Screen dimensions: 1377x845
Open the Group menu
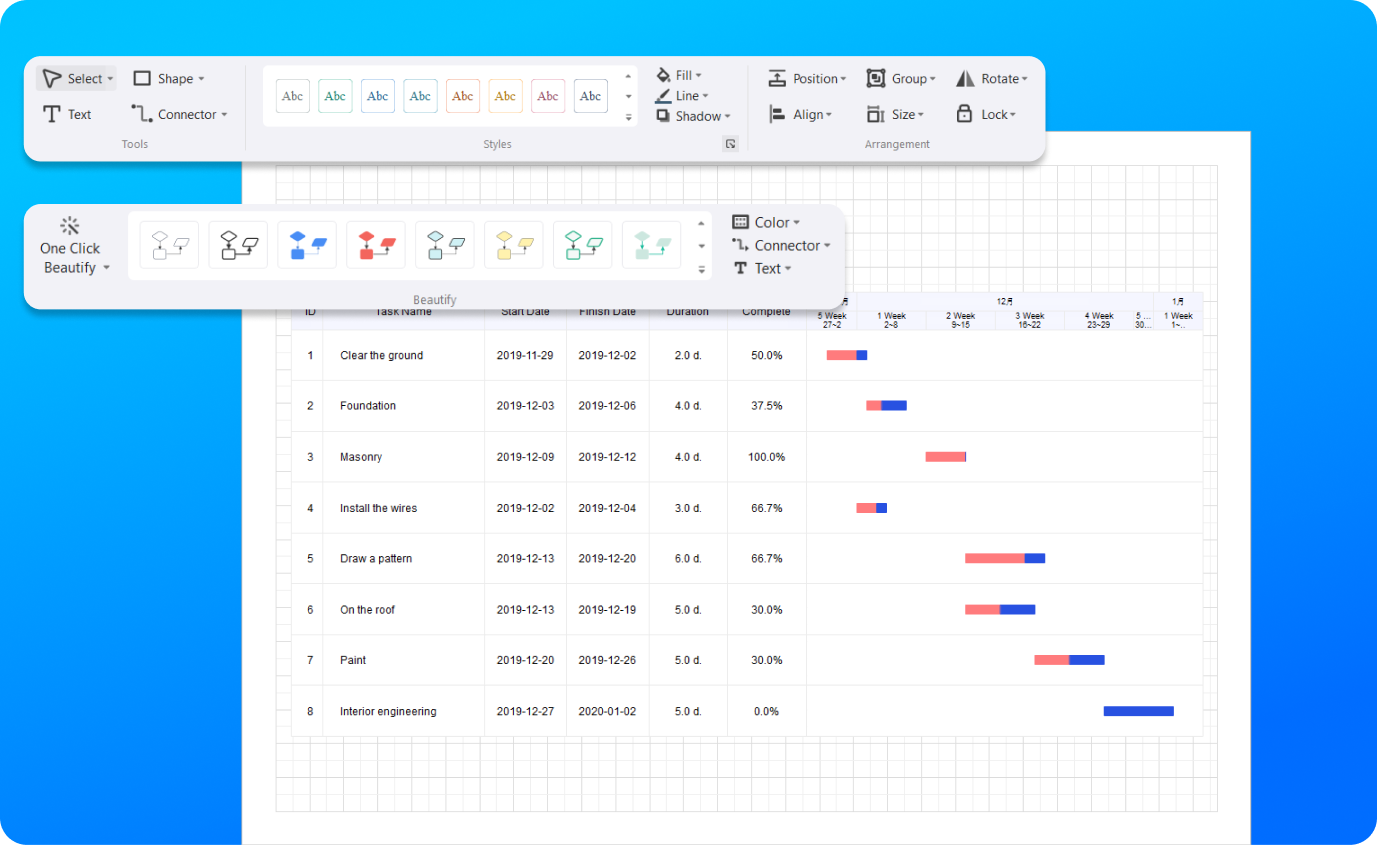901,78
